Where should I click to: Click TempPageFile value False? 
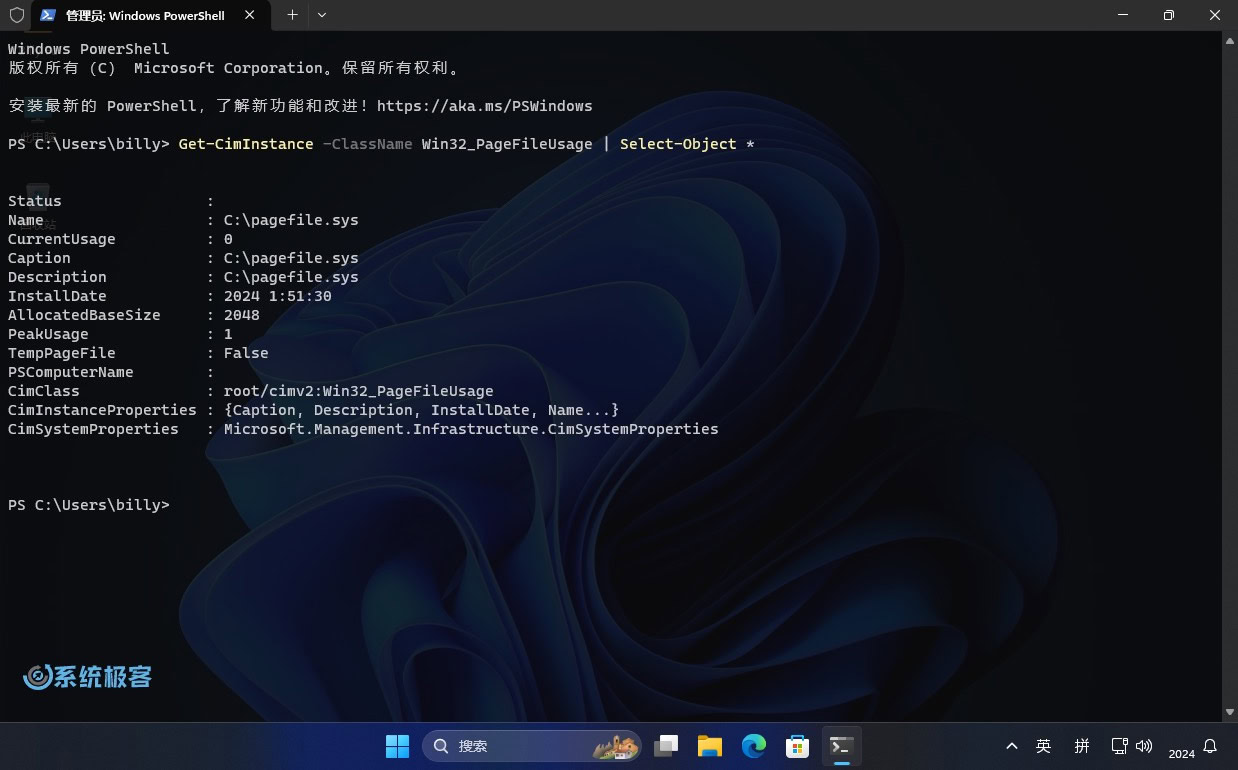coord(246,353)
